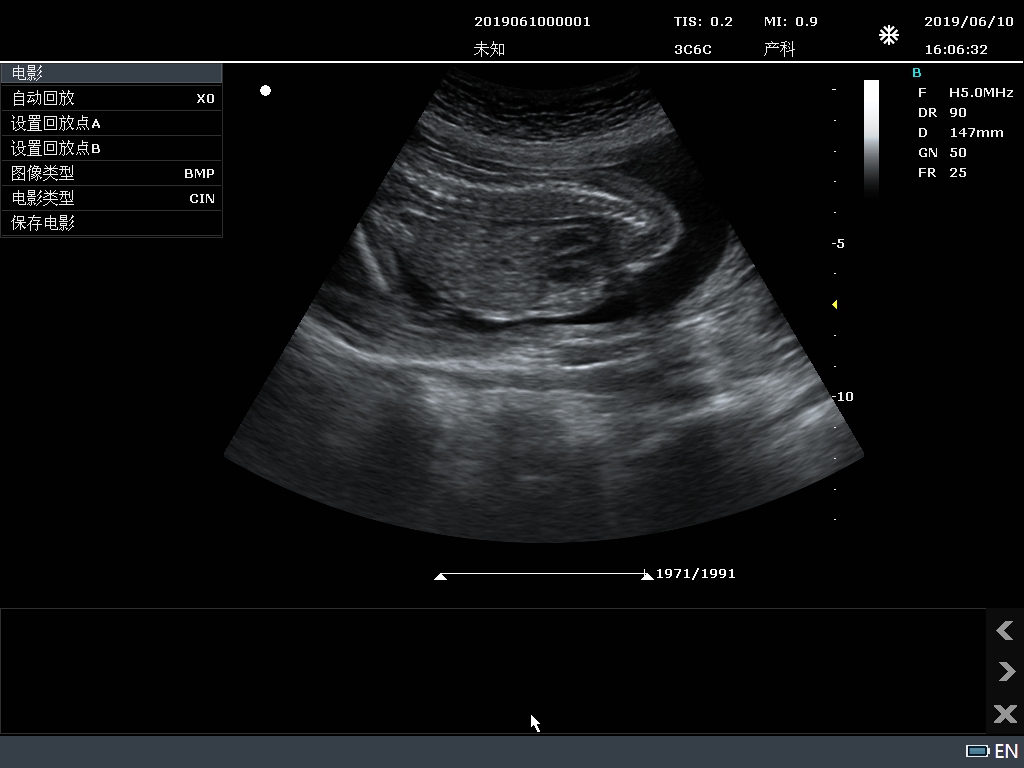Screen dimensions: 1024x768
Task: Click the next arrow in bottom panel
Action: coord(1006,671)
